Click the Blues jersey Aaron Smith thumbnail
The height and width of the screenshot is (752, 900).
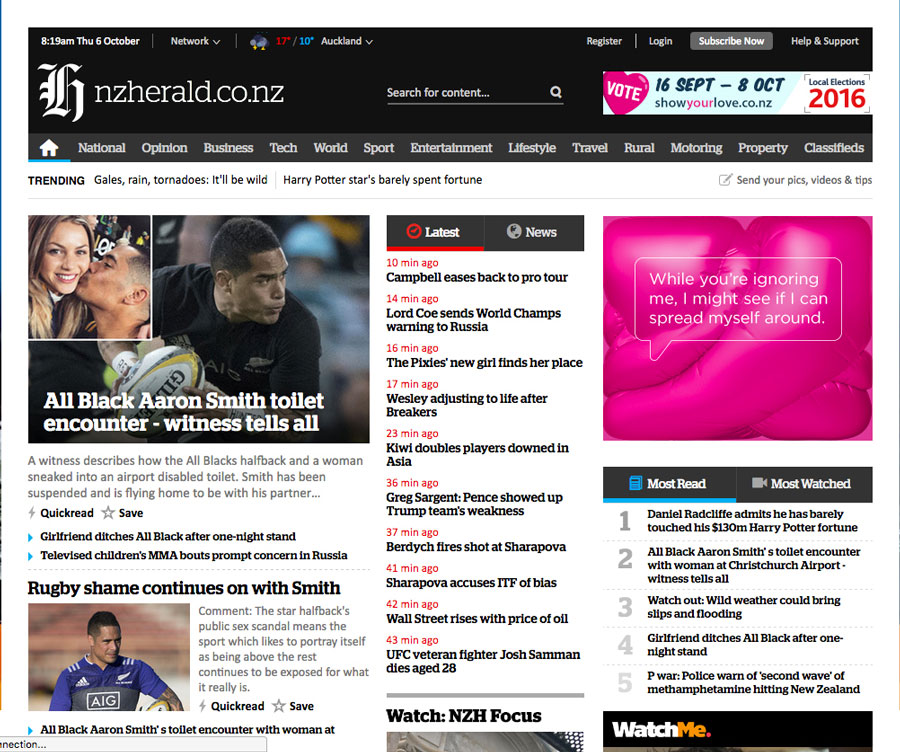(x=109, y=657)
